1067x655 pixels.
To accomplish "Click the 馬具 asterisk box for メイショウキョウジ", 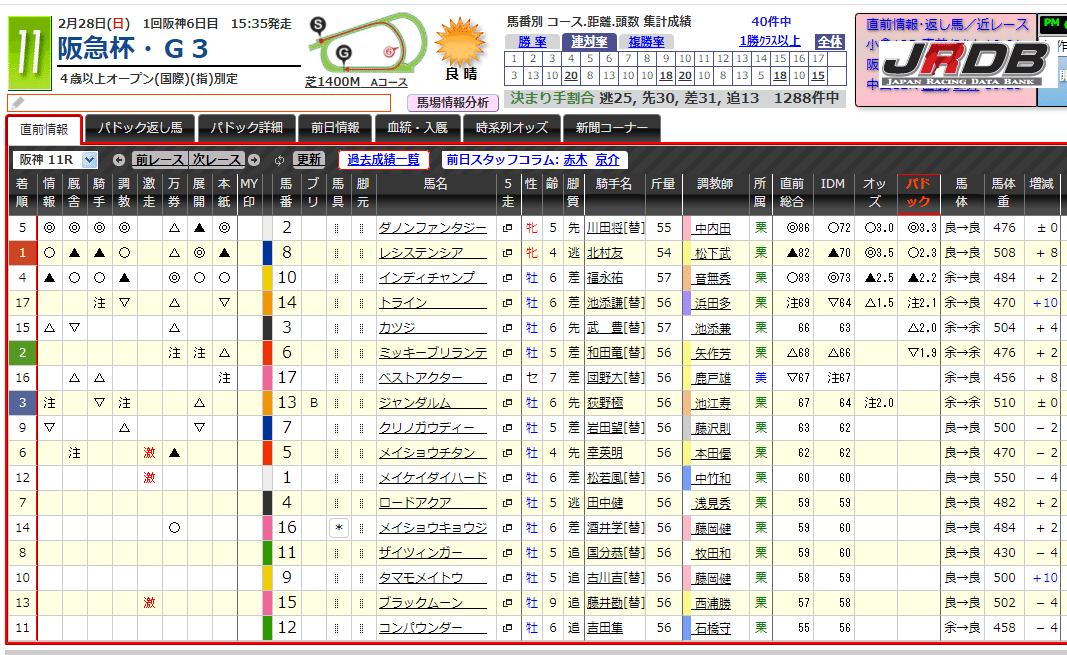I will point(339,528).
